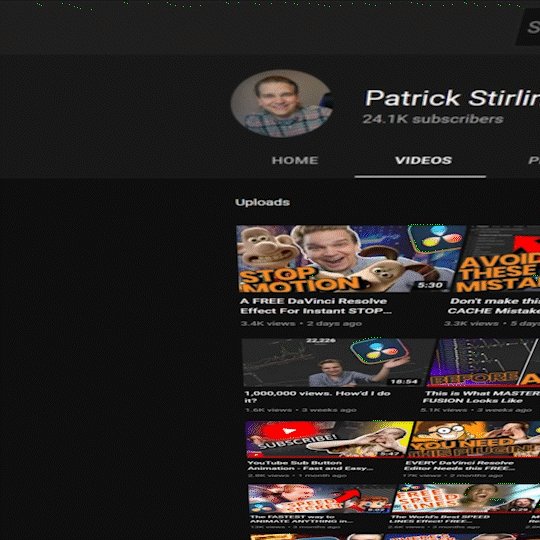Screen dimensions: 540x540
Task: Open 'A FREE DaVinci Resolve Effect' video title
Action: 315,306
